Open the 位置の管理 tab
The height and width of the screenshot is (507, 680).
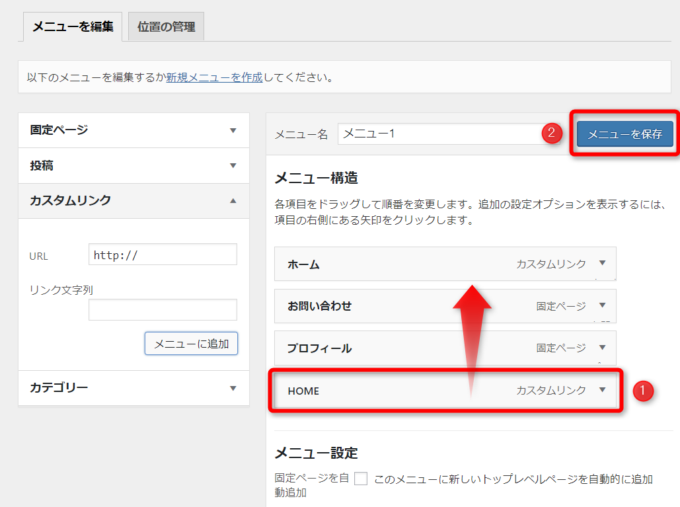point(166,27)
